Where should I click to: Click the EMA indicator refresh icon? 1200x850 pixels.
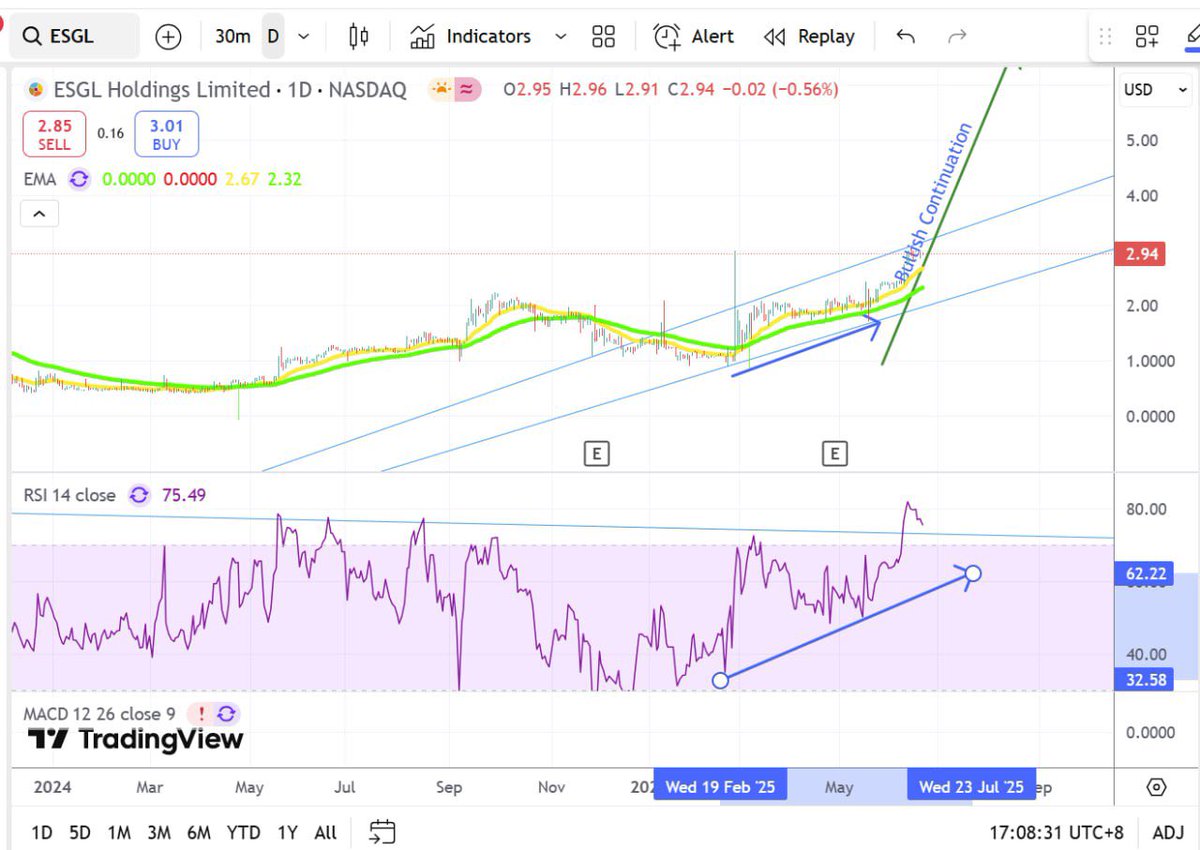(79, 180)
